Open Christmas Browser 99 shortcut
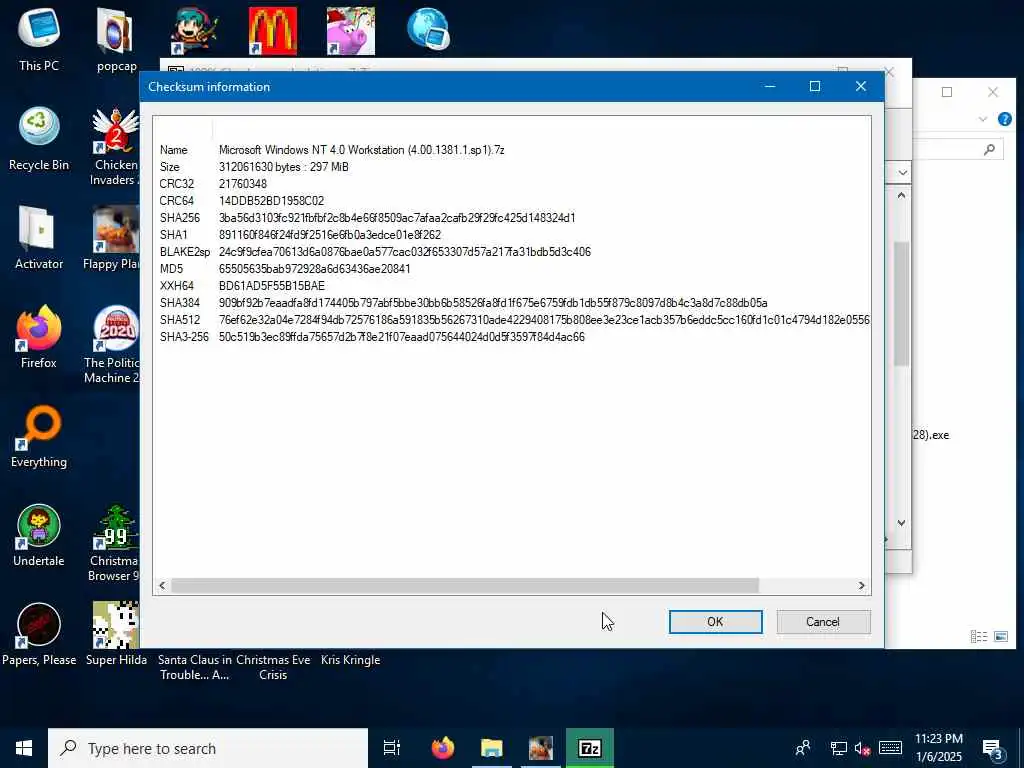 pyautogui.click(x=114, y=542)
